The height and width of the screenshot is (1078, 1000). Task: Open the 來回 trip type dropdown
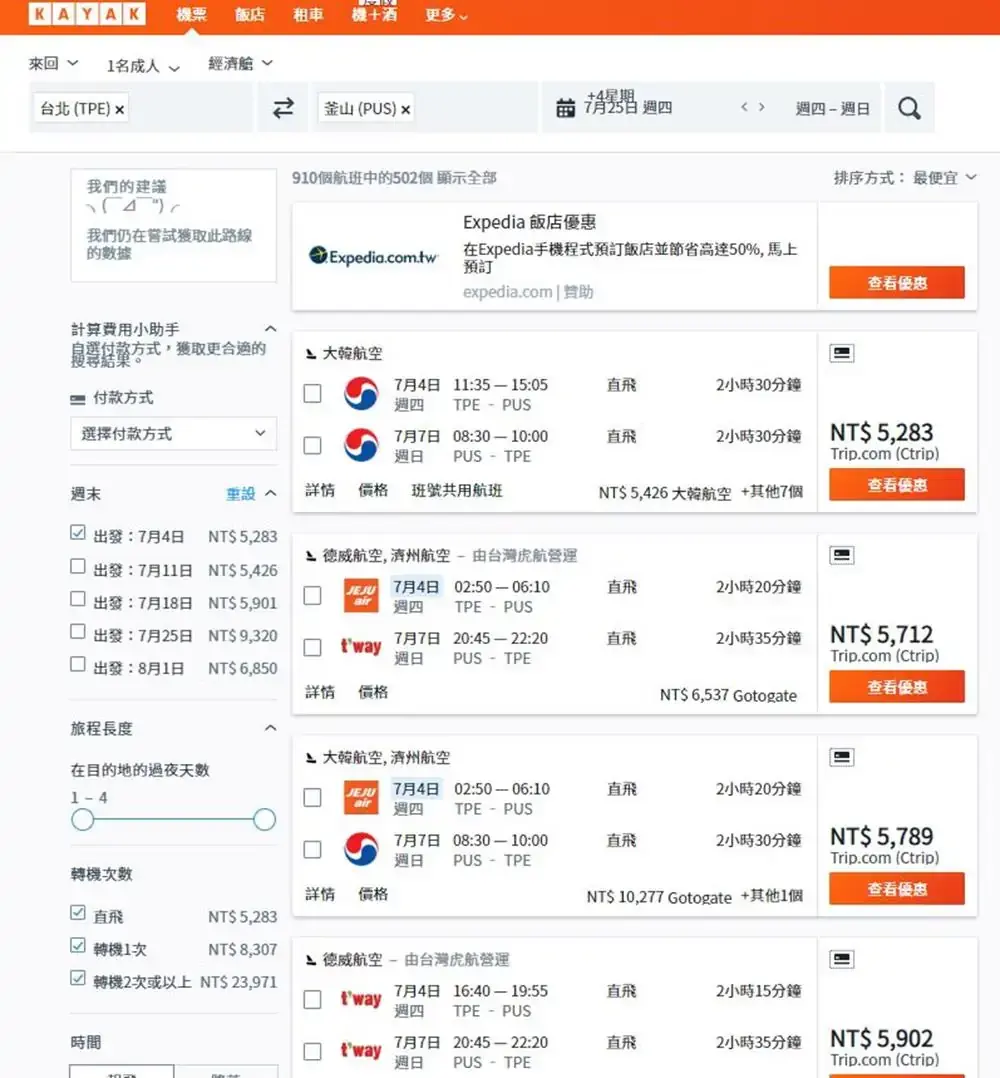pos(53,64)
